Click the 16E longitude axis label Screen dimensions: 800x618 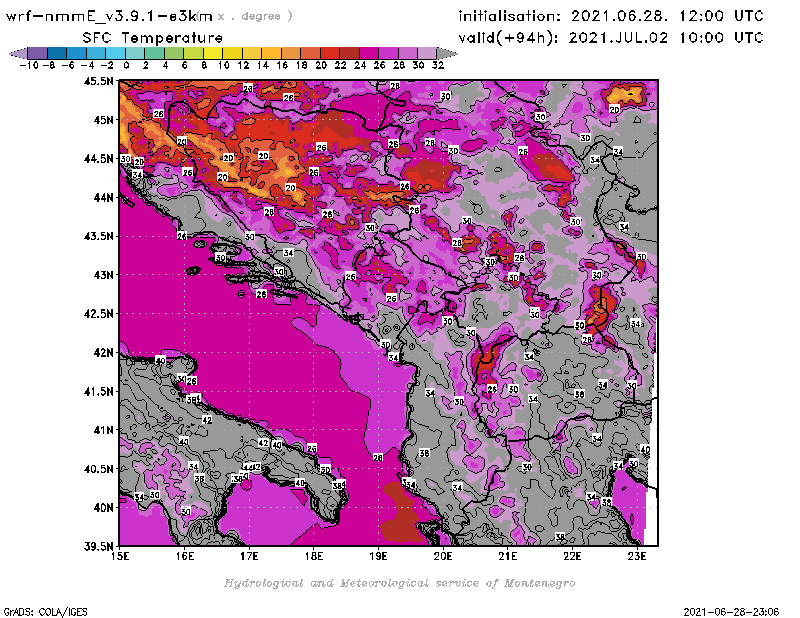pos(185,556)
